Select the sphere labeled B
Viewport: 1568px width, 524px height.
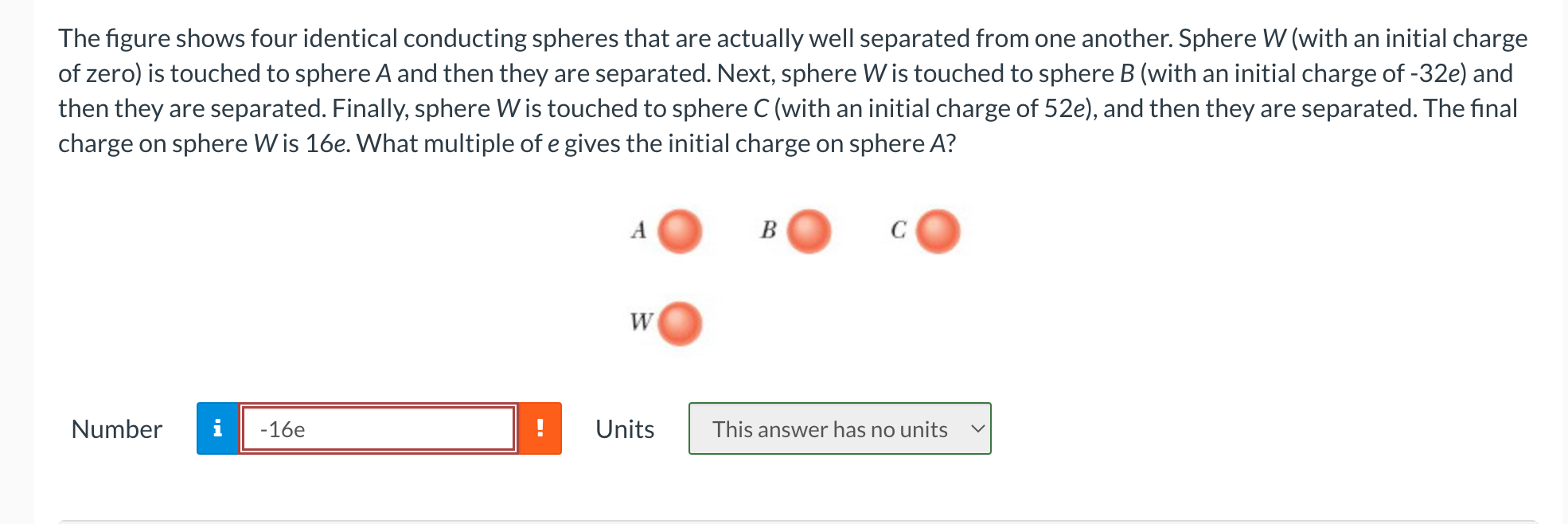(x=809, y=232)
